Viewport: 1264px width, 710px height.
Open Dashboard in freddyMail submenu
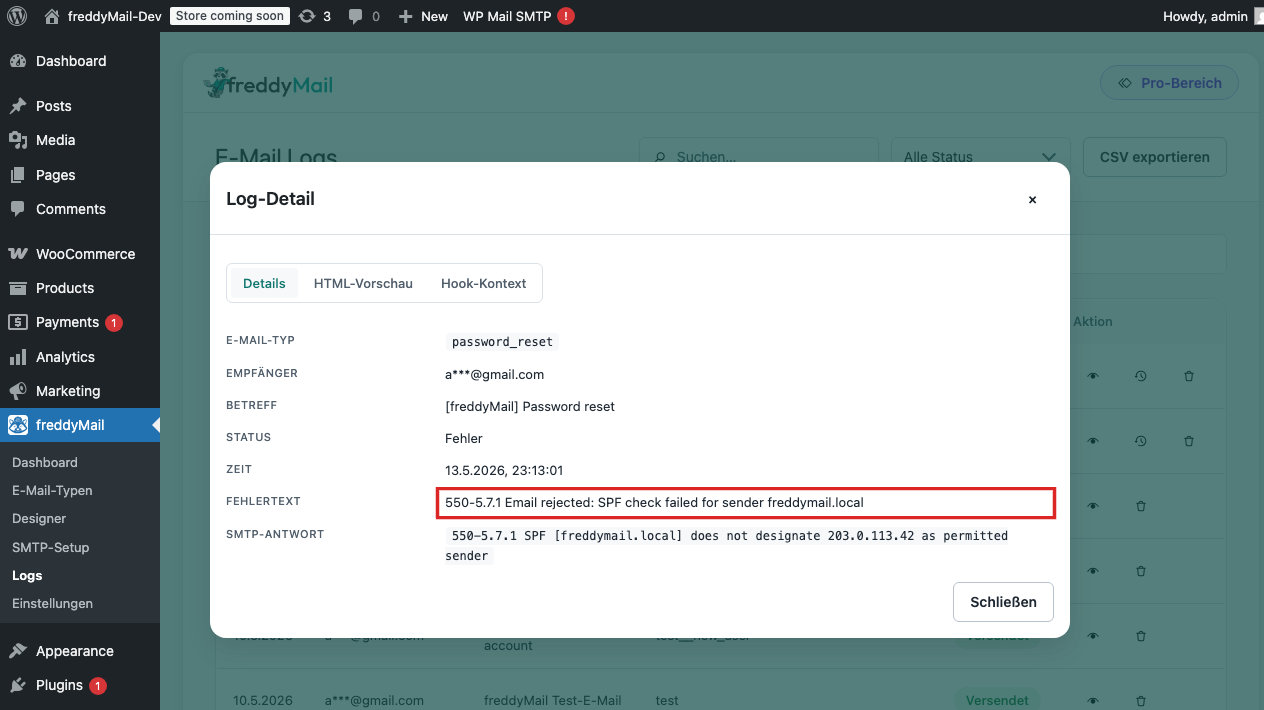[44, 463]
